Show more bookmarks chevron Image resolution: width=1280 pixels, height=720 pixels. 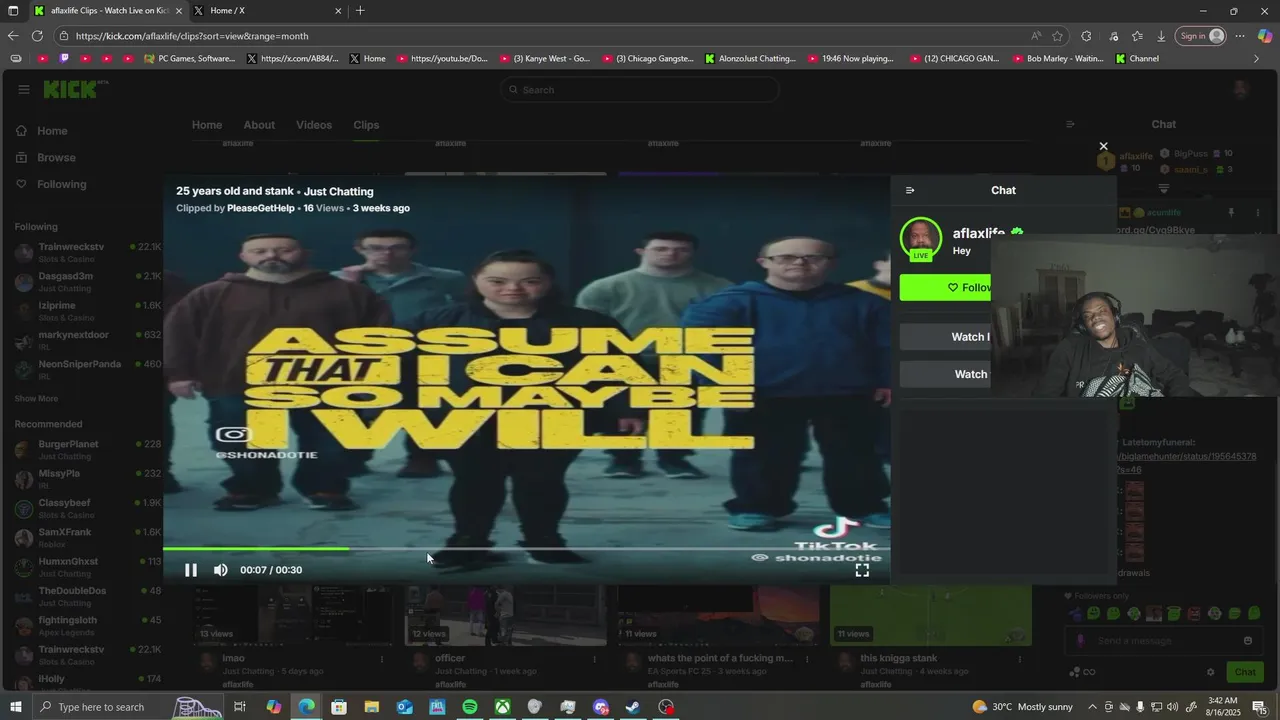pos(1257,59)
